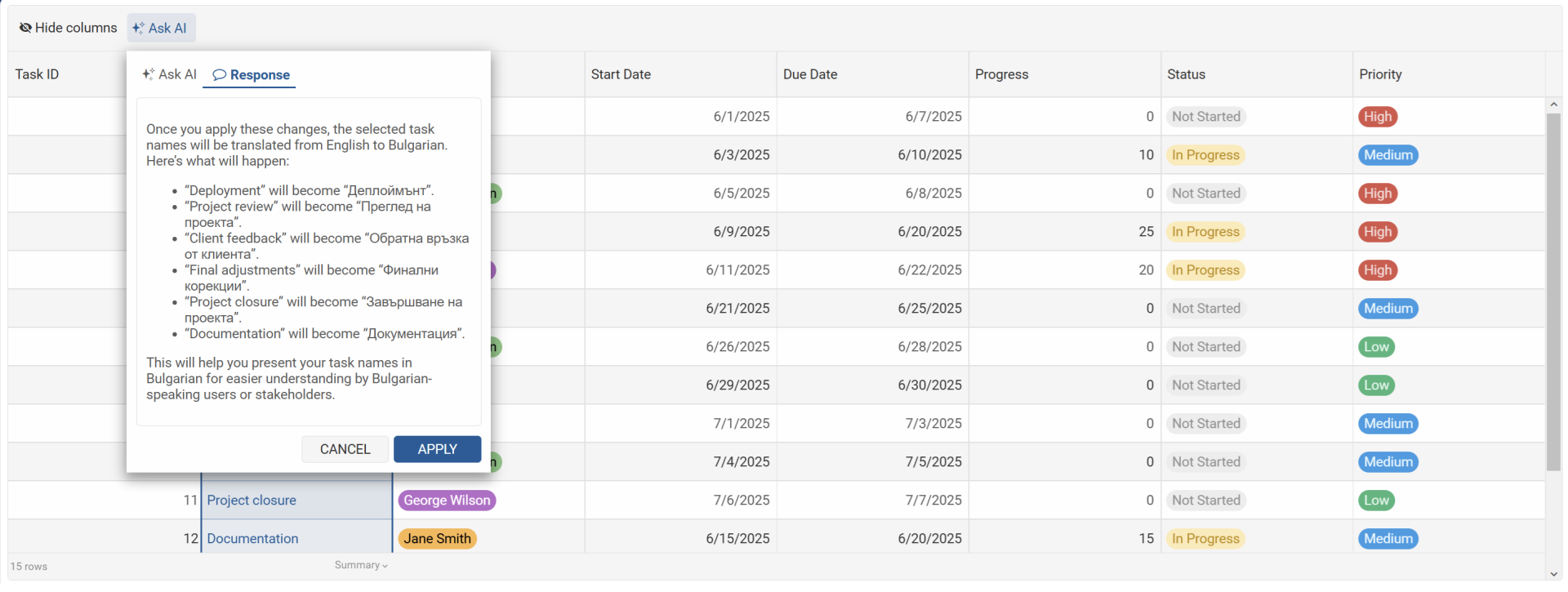Select the Response tab

tap(251, 75)
